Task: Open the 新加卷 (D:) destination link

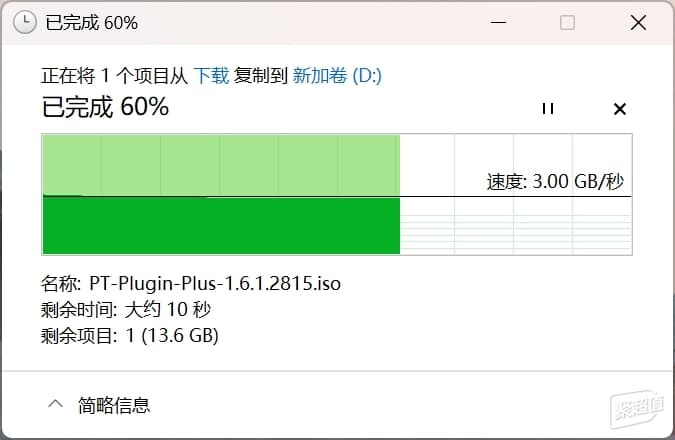Action: pos(337,76)
